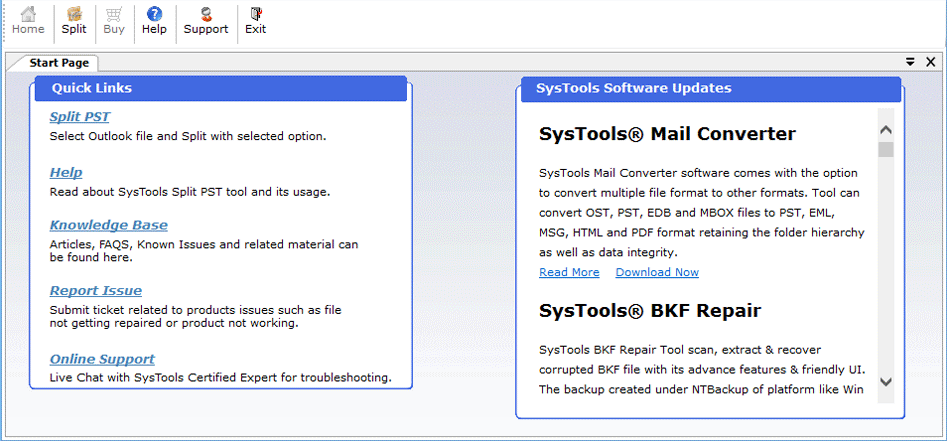Click the Download Now link
This screenshot has height=441, width=947.
pos(657,272)
